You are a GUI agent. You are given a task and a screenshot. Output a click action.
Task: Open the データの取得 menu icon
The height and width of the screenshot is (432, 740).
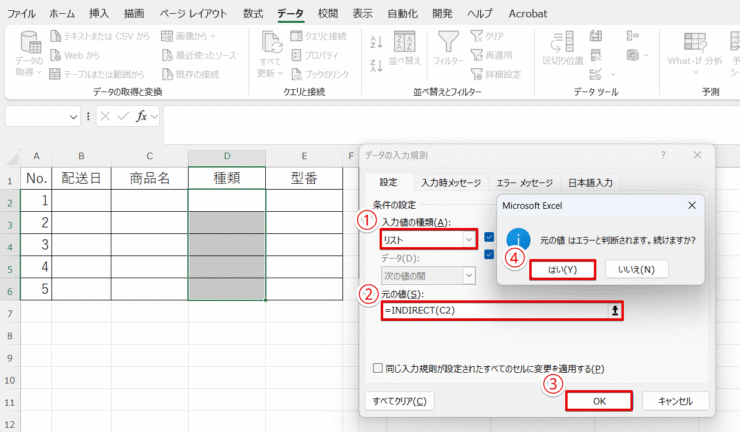30,42
